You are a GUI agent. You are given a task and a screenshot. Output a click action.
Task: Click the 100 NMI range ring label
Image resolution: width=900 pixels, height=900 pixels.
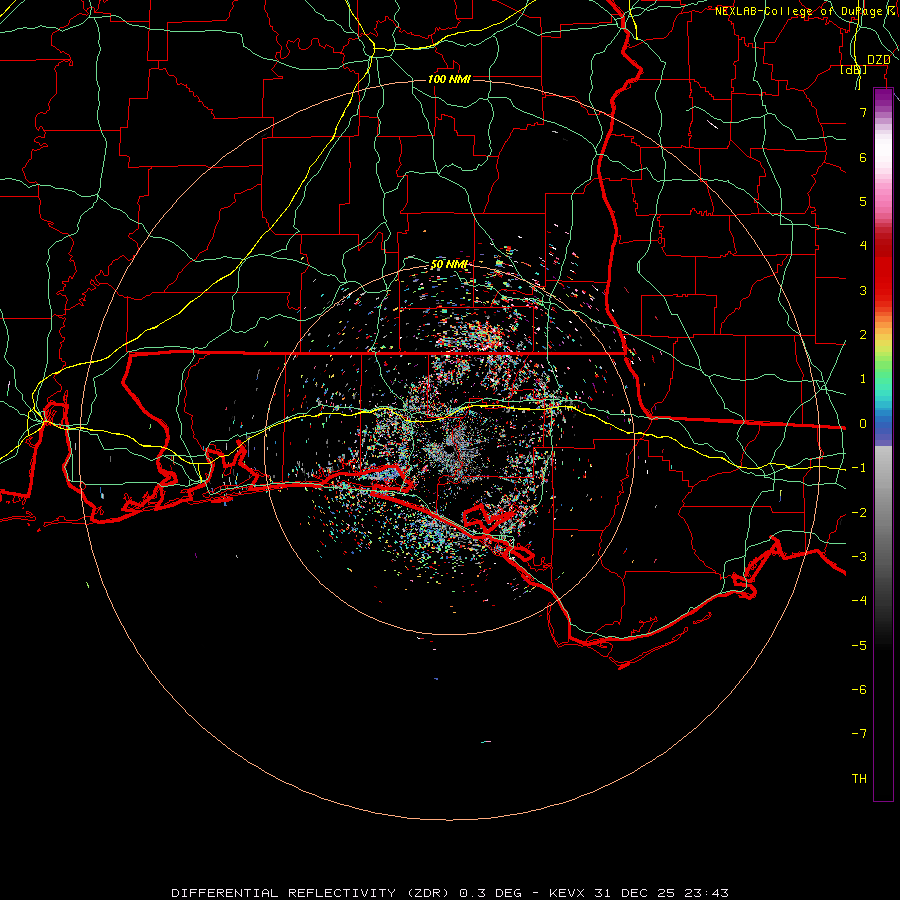click(x=449, y=79)
